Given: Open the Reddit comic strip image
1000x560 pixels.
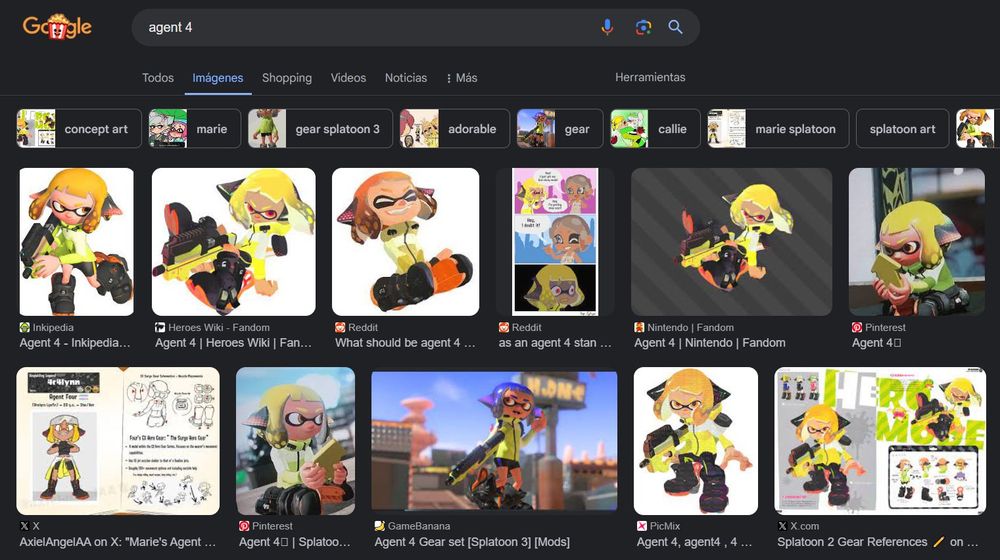Looking at the screenshot, I should (555, 242).
